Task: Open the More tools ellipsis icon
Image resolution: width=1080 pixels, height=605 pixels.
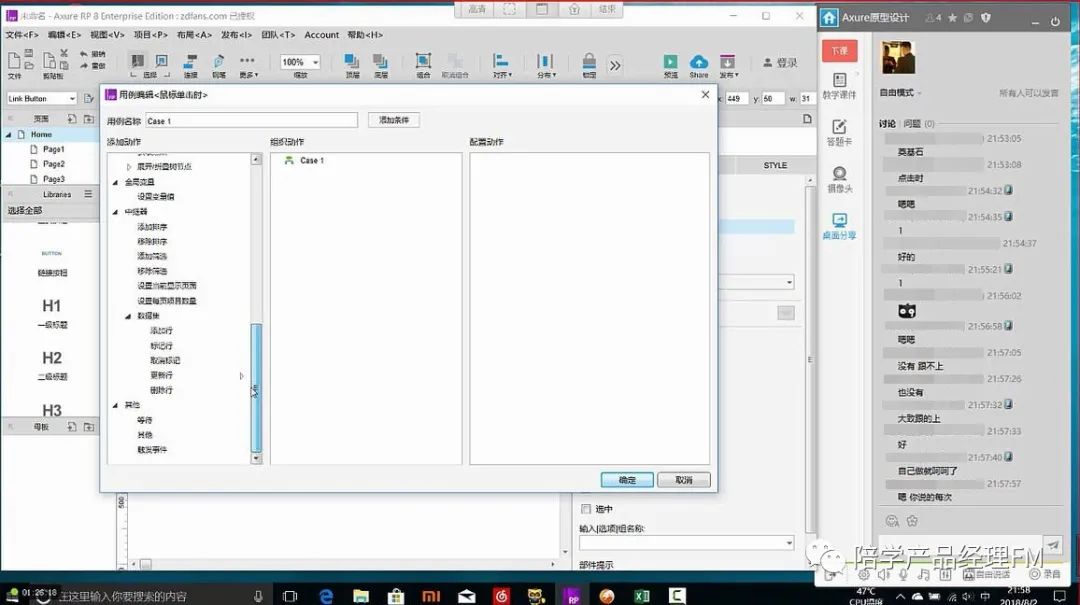Action: 247,61
